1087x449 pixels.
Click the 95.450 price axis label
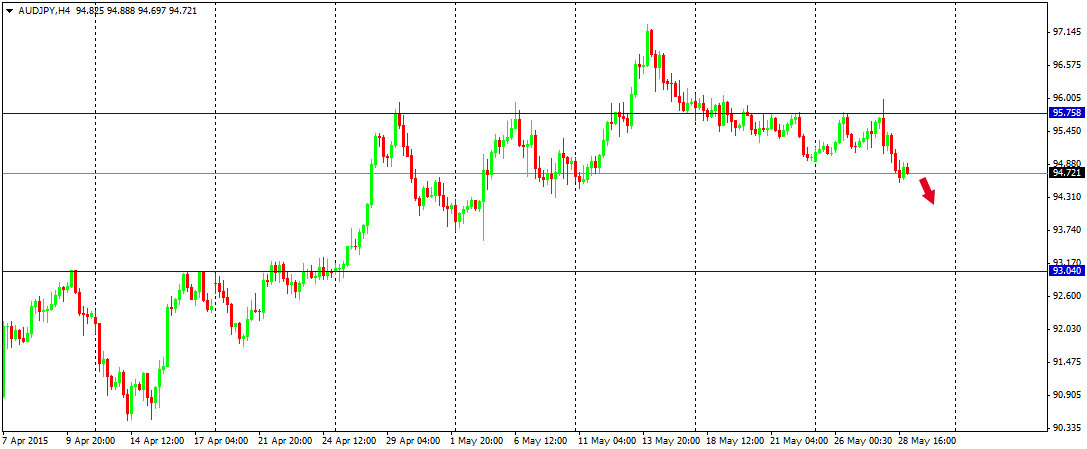(x=1067, y=130)
